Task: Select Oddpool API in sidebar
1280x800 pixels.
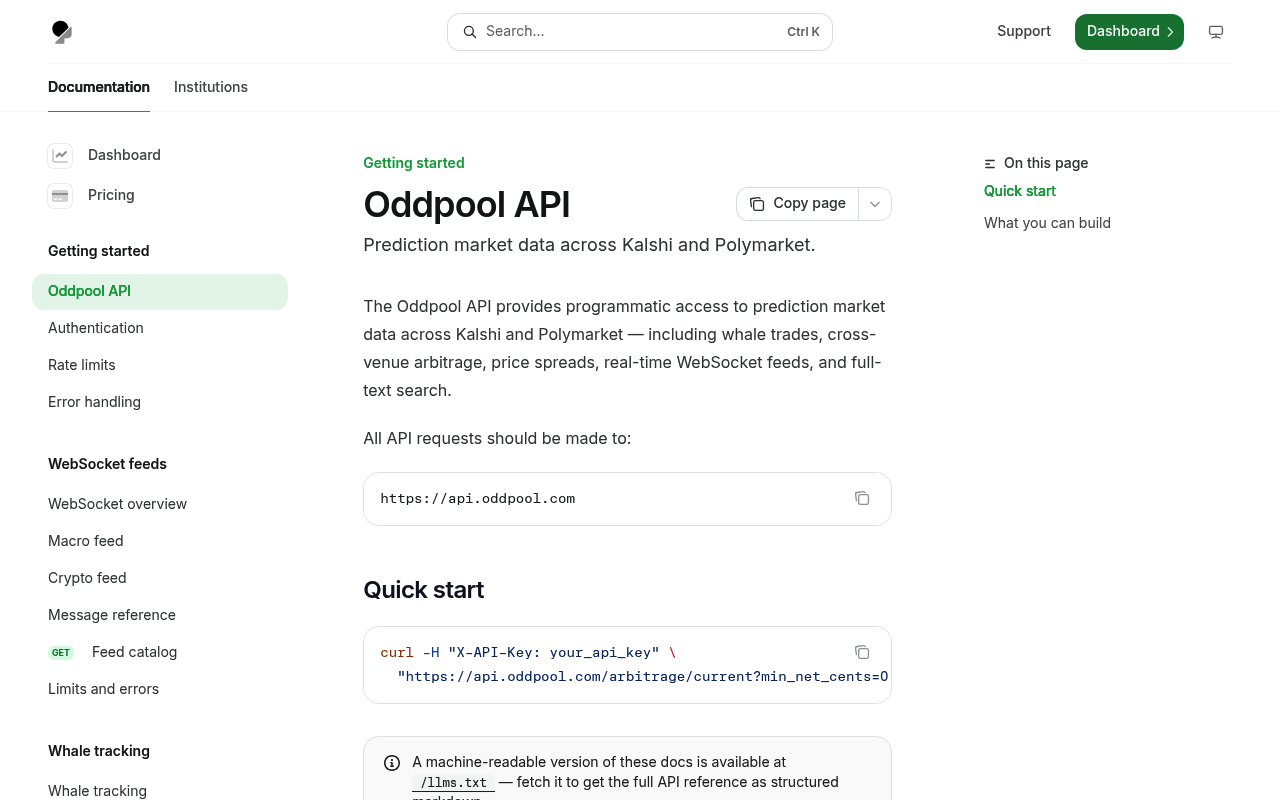Action: pos(160,291)
